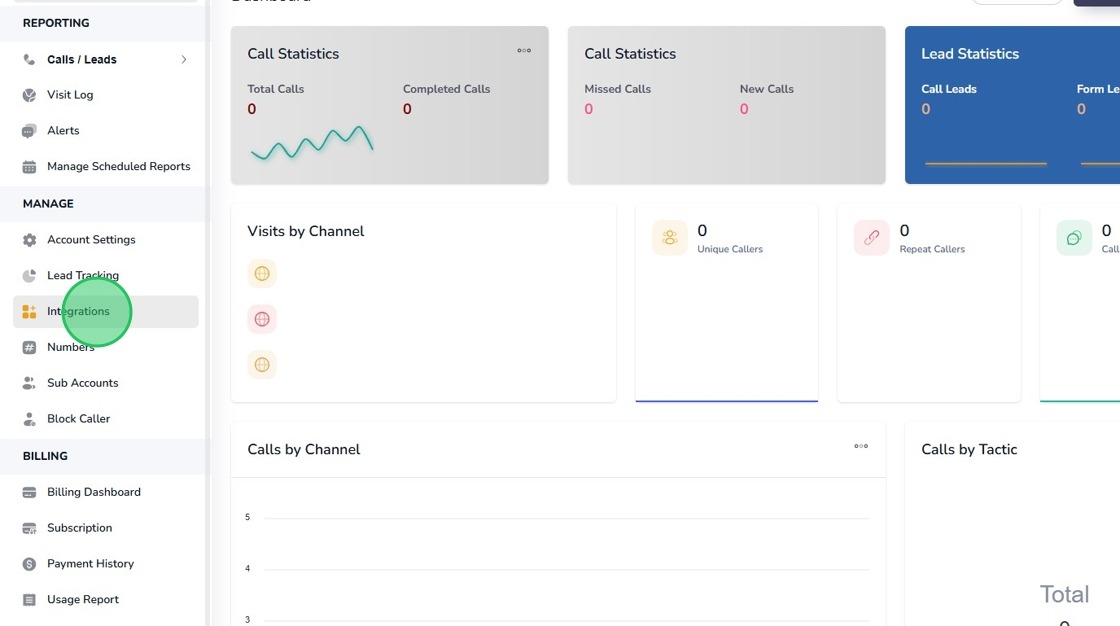Open the Usage Report page

83,600
